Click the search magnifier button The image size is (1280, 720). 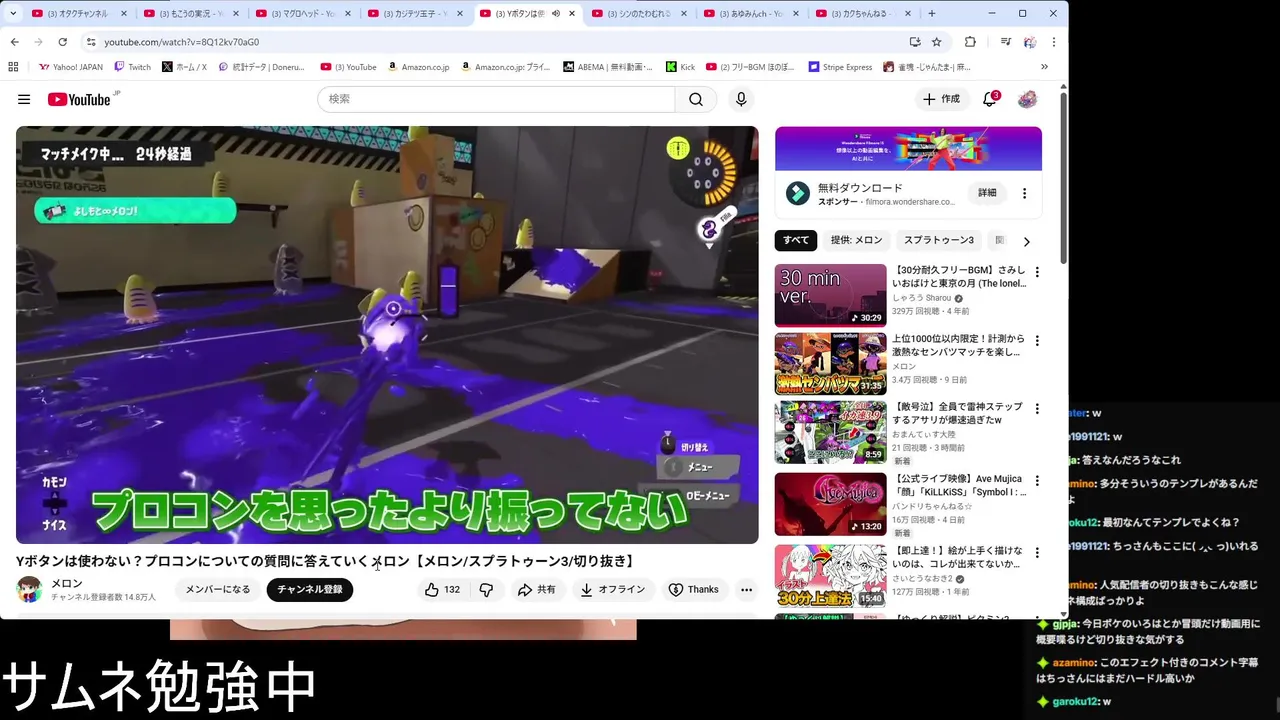click(x=696, y=99)
